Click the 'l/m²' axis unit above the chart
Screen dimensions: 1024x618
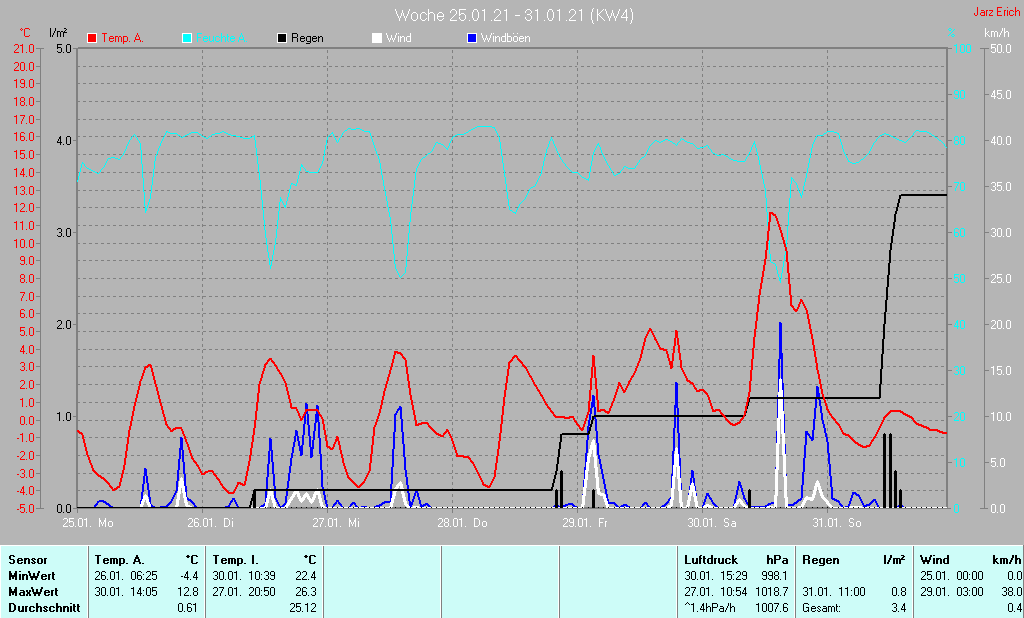point(58,32)
